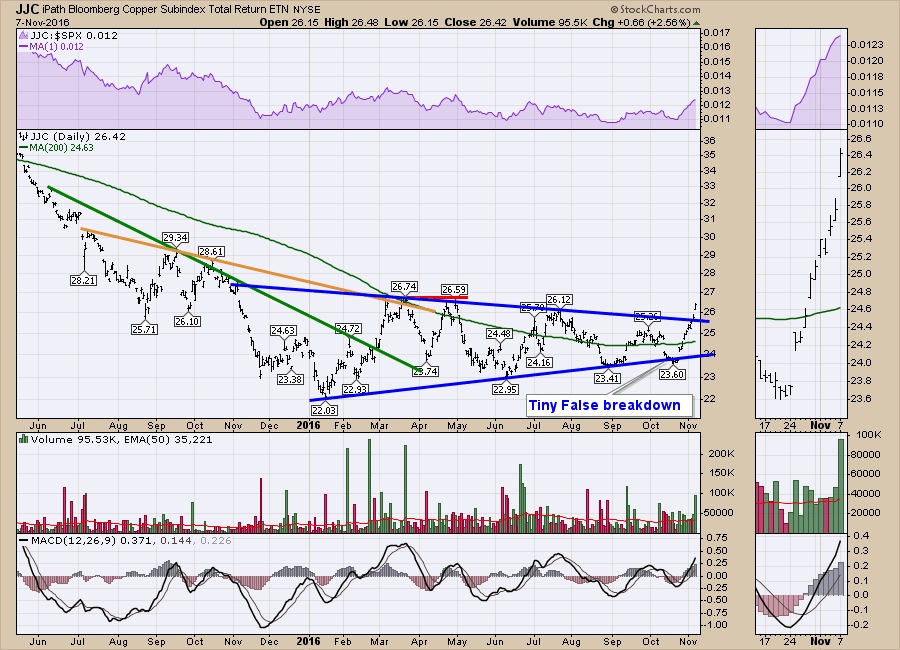Click the 23.60 price low label
Screen dimensions: 900x650
pyautogui.click(x=672, y=374)
